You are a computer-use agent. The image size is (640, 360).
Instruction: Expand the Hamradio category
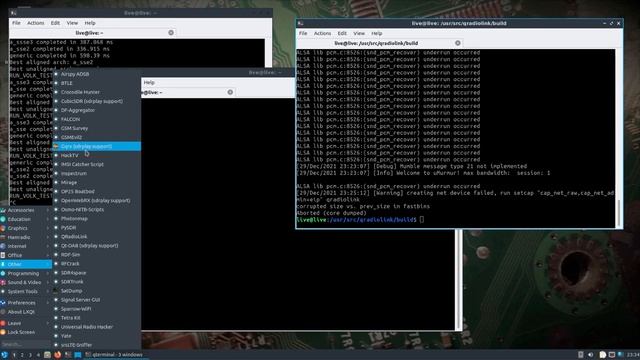click(x=26, y=237)
